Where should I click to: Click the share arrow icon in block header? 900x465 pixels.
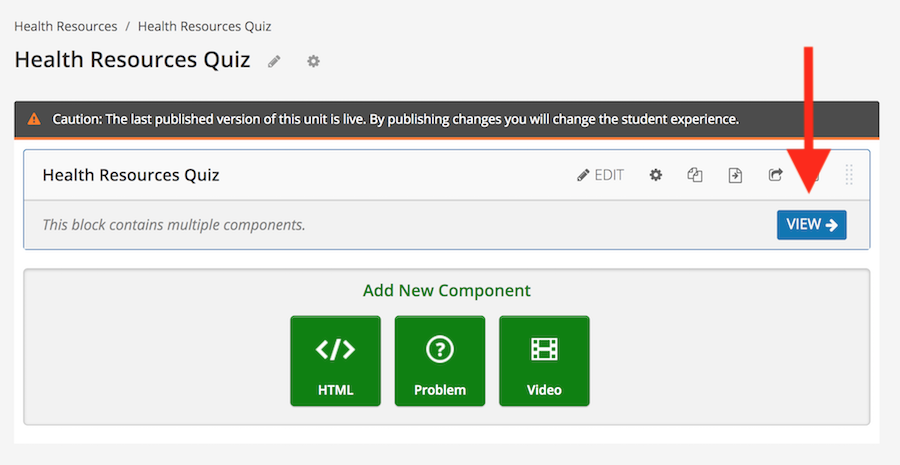click(775, 175)
